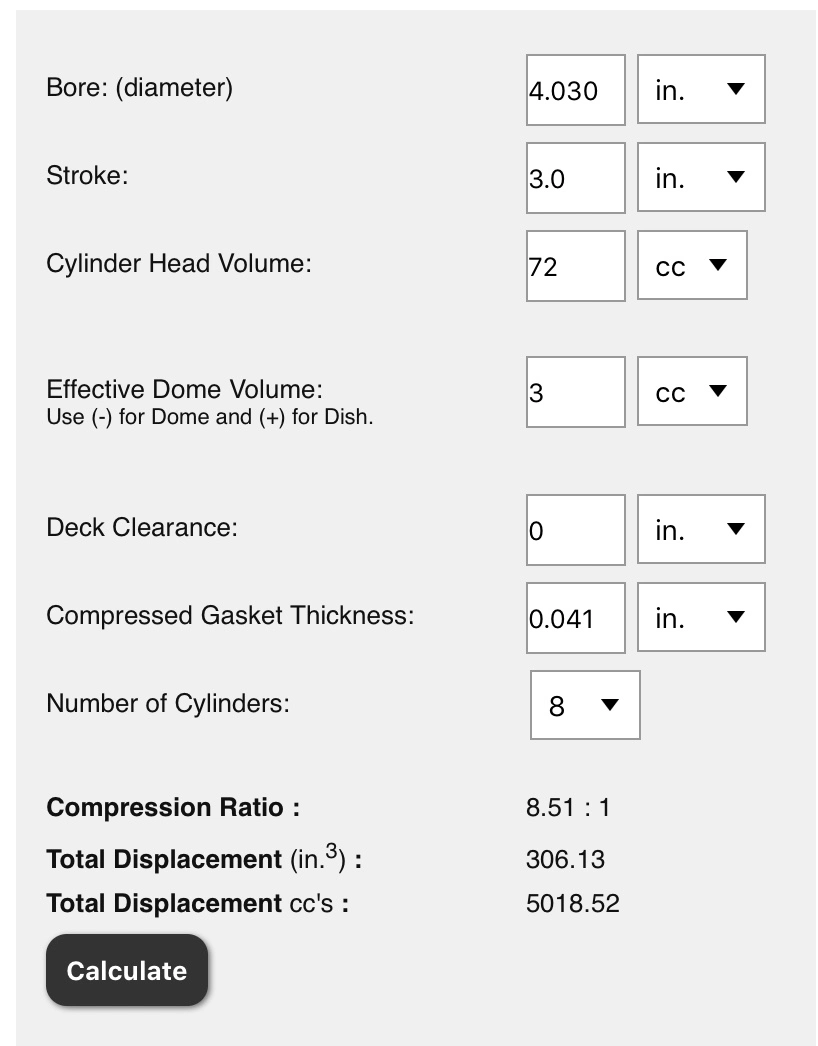
Task: Open the Number of Cylinders dropdown
Action: pyautogui.click(x=585, y=705)
